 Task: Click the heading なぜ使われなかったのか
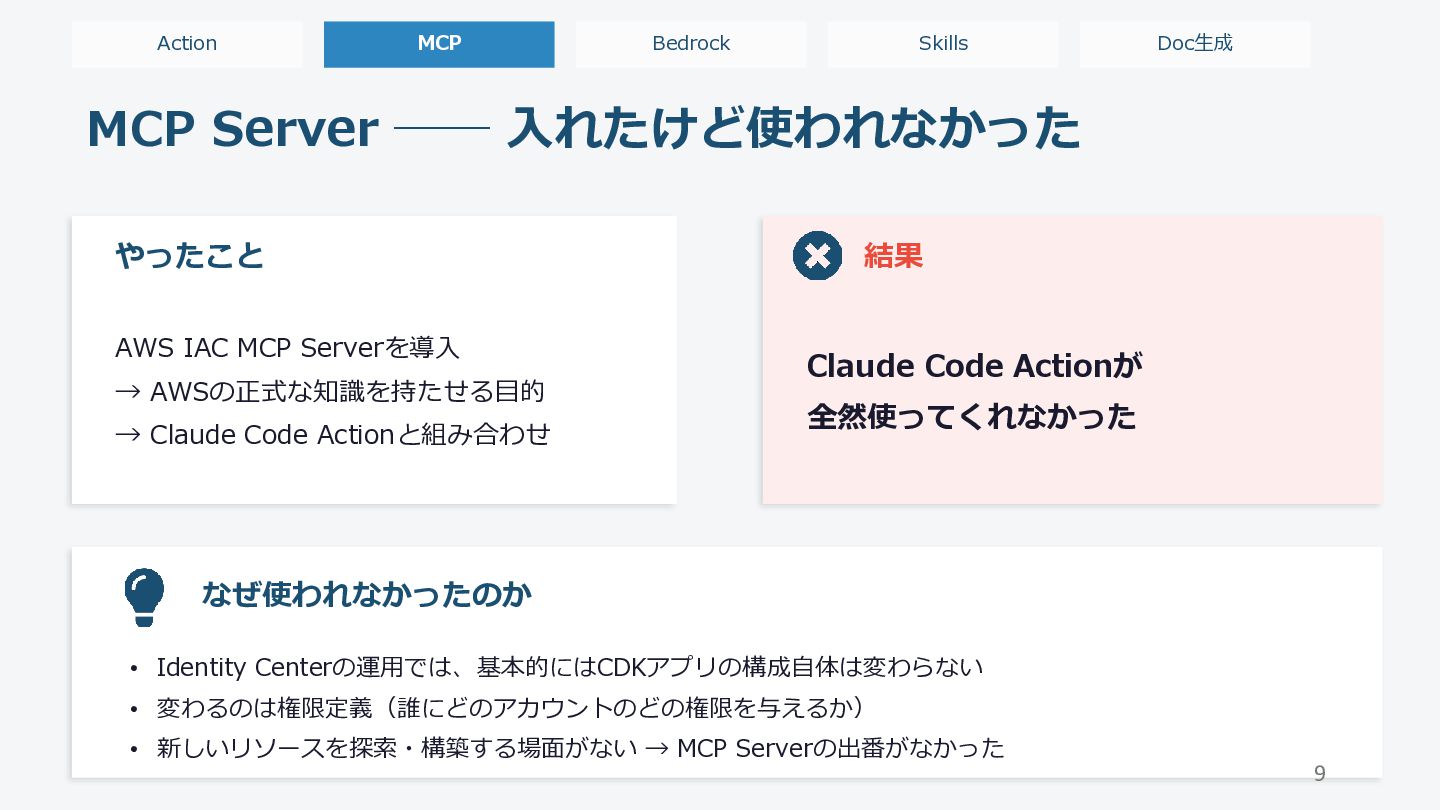(366, 595)
